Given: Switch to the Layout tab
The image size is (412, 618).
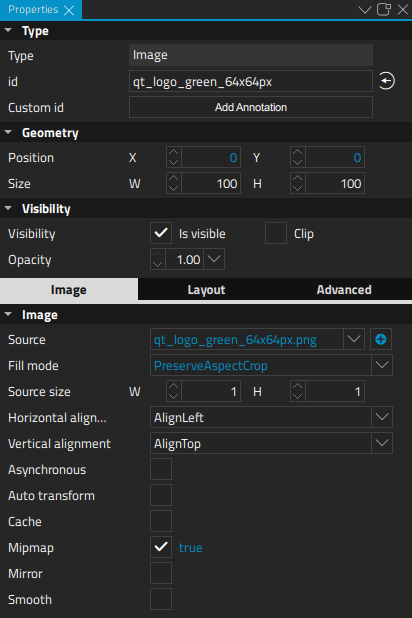Looking at the screenshot, I should tap(207, 290).
